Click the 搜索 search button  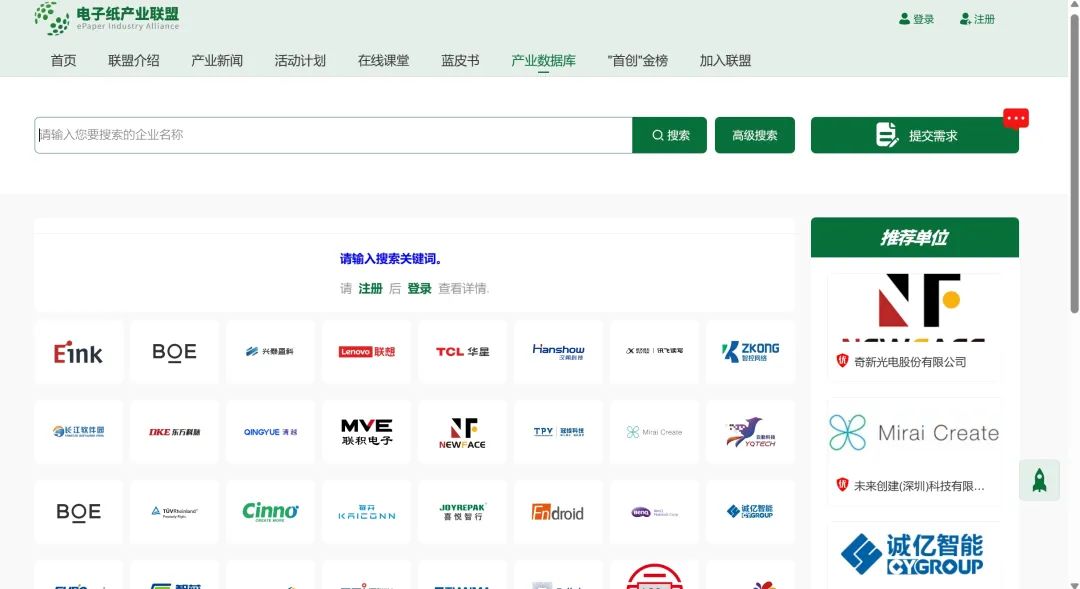coord(669,135)
